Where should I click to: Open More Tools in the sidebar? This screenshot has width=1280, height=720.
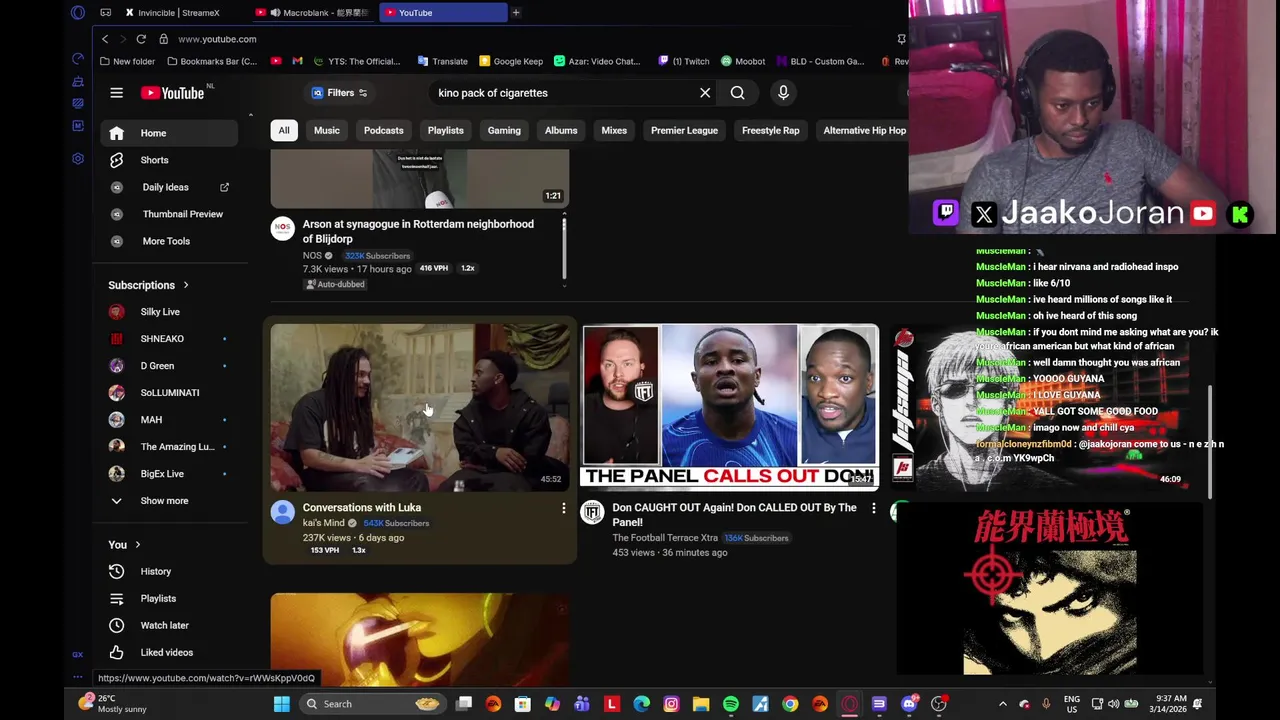tap(169, 241)
